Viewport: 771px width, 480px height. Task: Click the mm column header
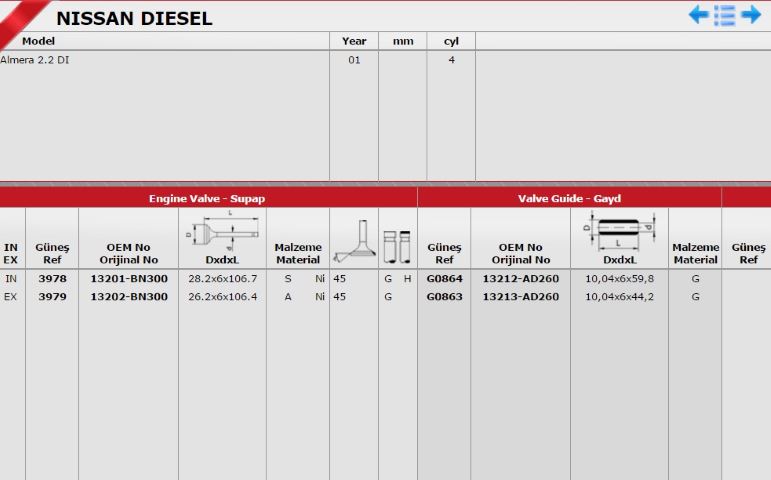tap(403, 41)
